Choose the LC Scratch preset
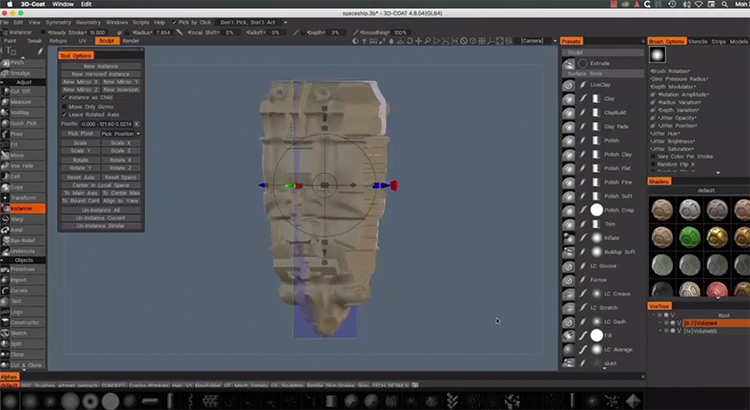 tap(603, 308)
